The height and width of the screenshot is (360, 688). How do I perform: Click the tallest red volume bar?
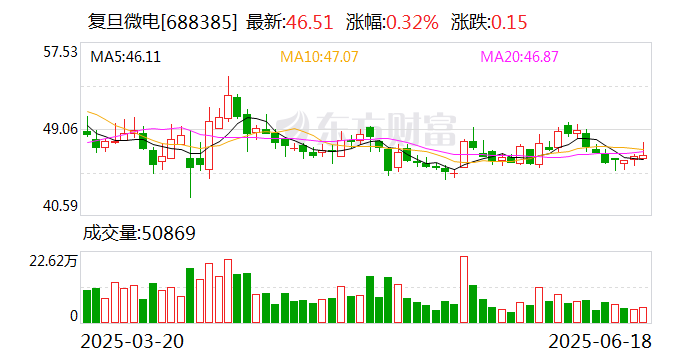[x=464, y=290]
